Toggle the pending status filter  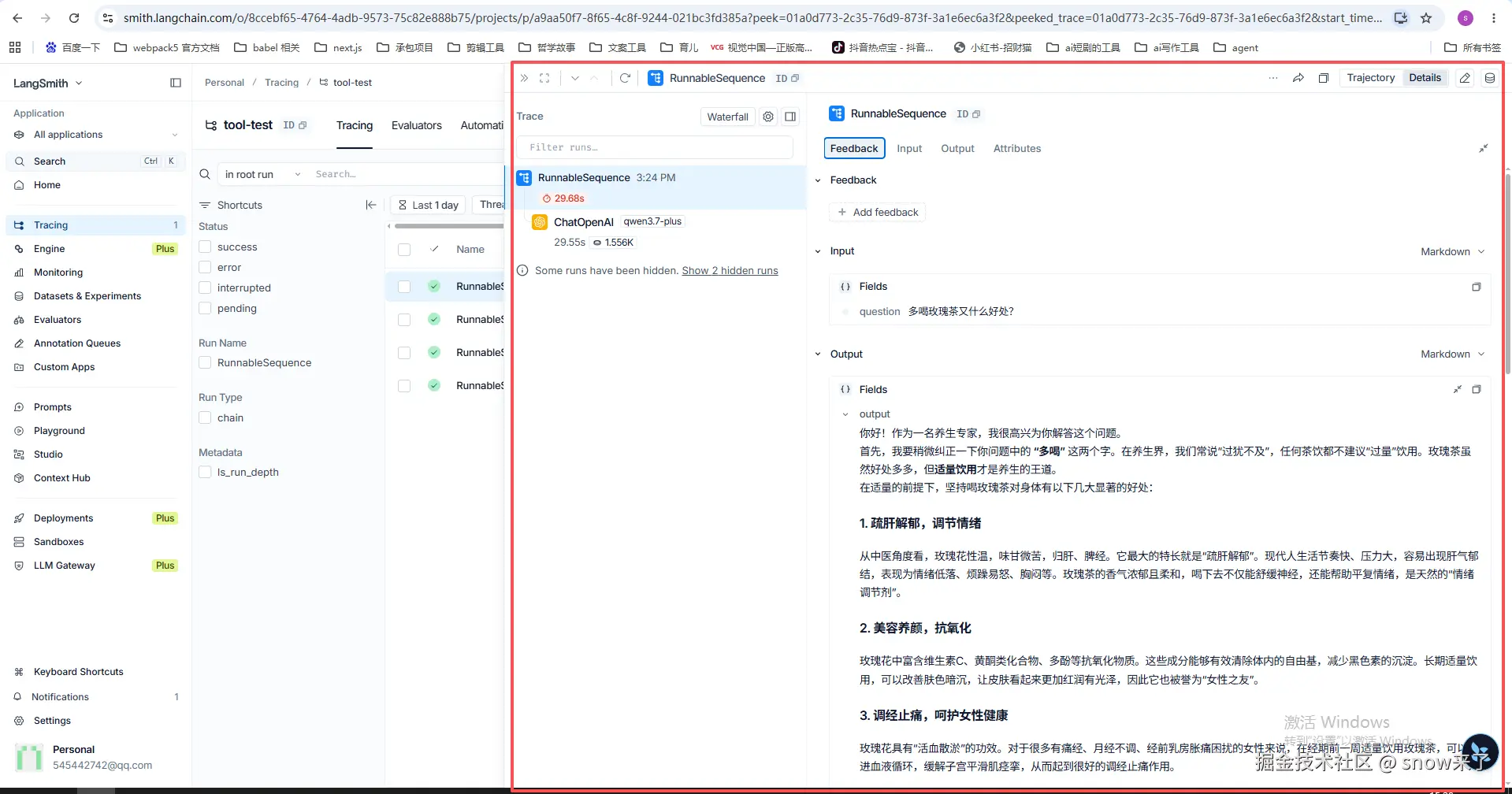pyautogui.click(x=205, y=308)
